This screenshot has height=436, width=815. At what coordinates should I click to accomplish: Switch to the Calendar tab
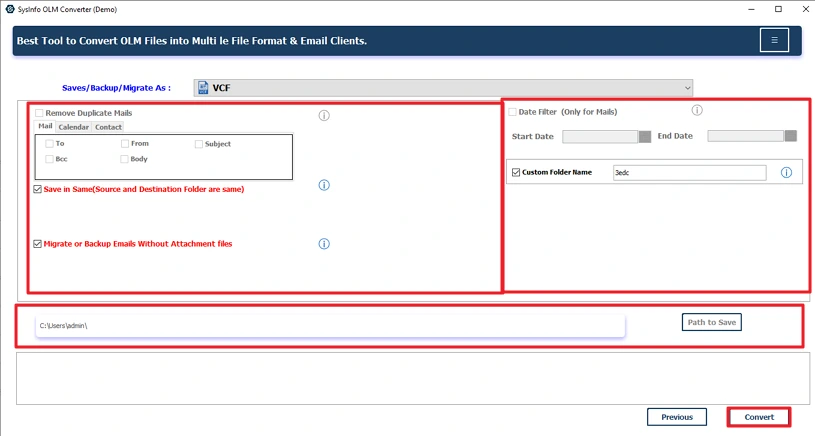point(73,127)
